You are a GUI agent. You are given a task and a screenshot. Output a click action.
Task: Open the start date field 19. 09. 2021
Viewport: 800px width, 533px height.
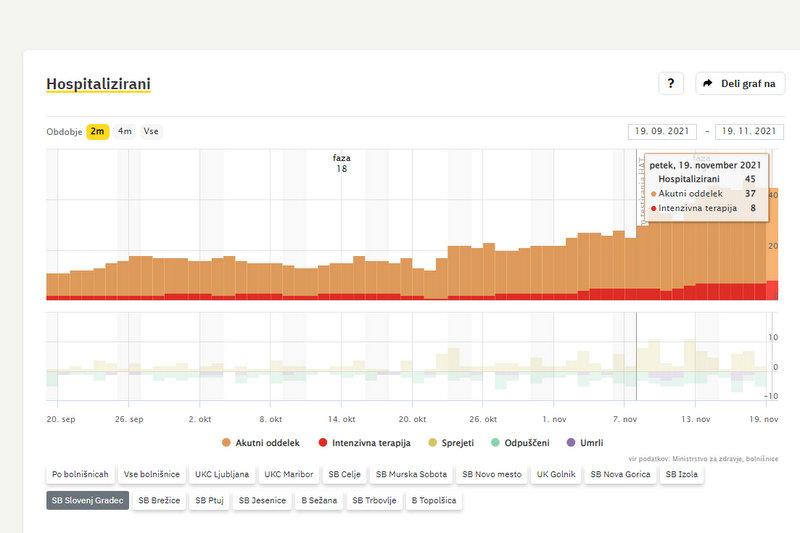(662, 131)
